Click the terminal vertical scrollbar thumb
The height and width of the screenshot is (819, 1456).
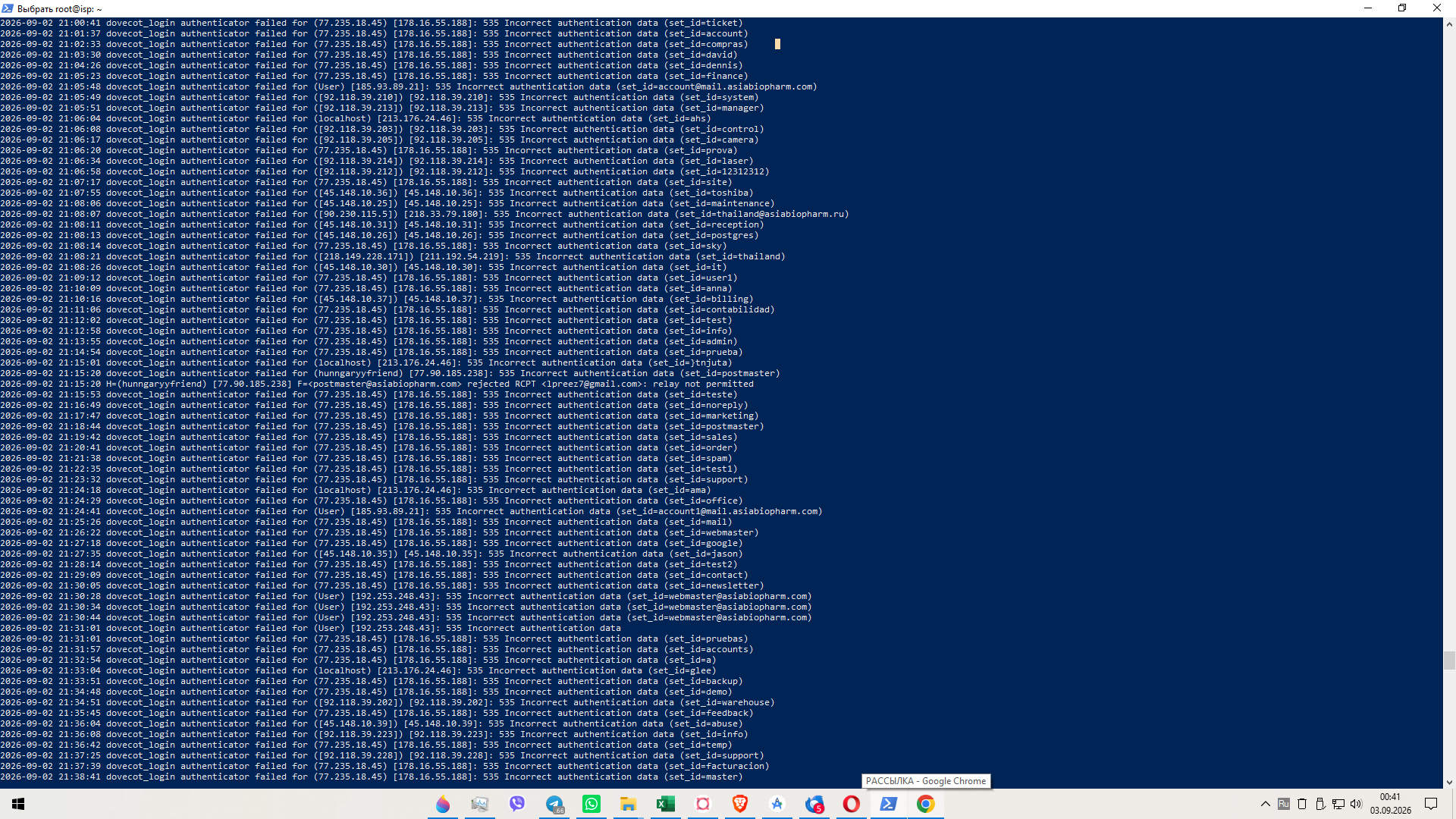point(1449,660)
